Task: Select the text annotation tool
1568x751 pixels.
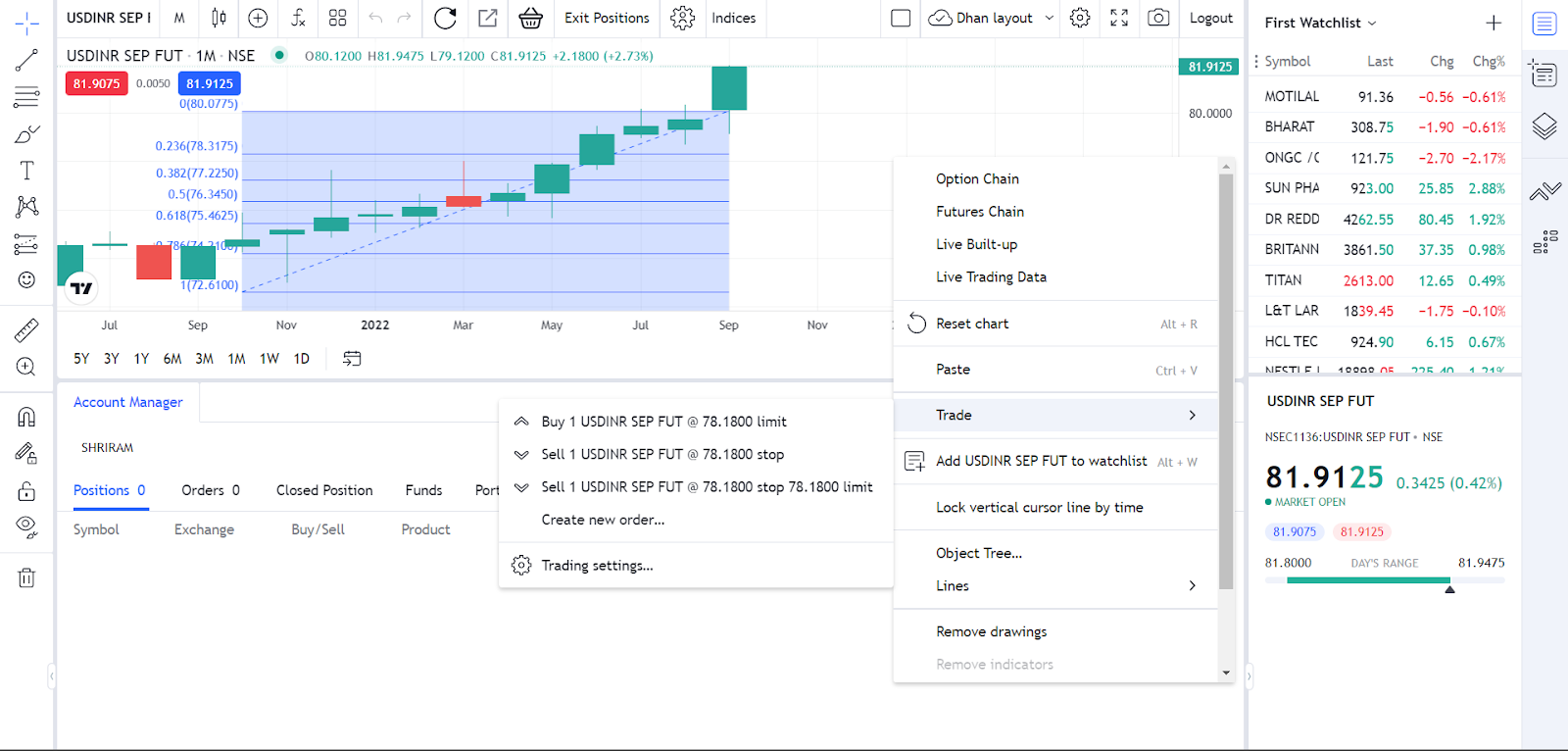Action: click(26, 171)
